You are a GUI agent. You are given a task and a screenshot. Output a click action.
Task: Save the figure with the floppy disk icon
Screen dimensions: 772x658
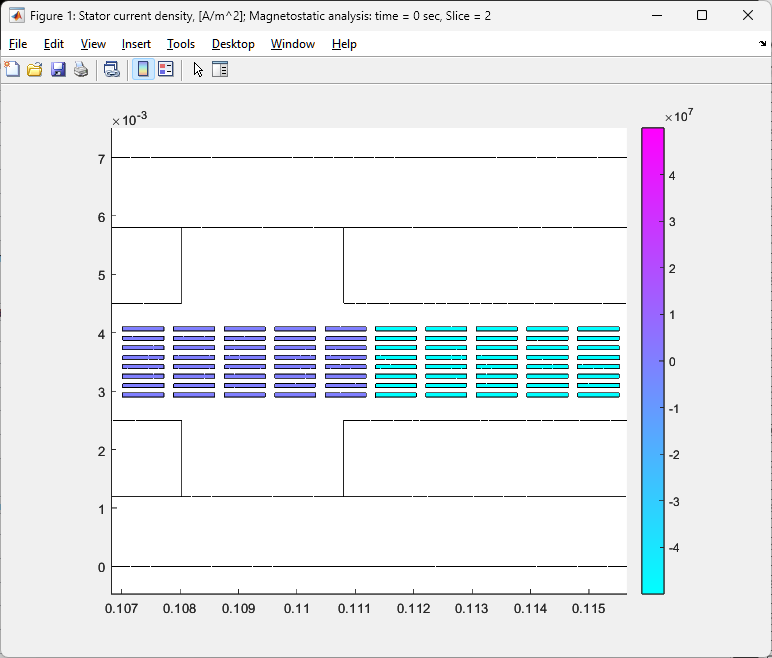coord(58,69)
